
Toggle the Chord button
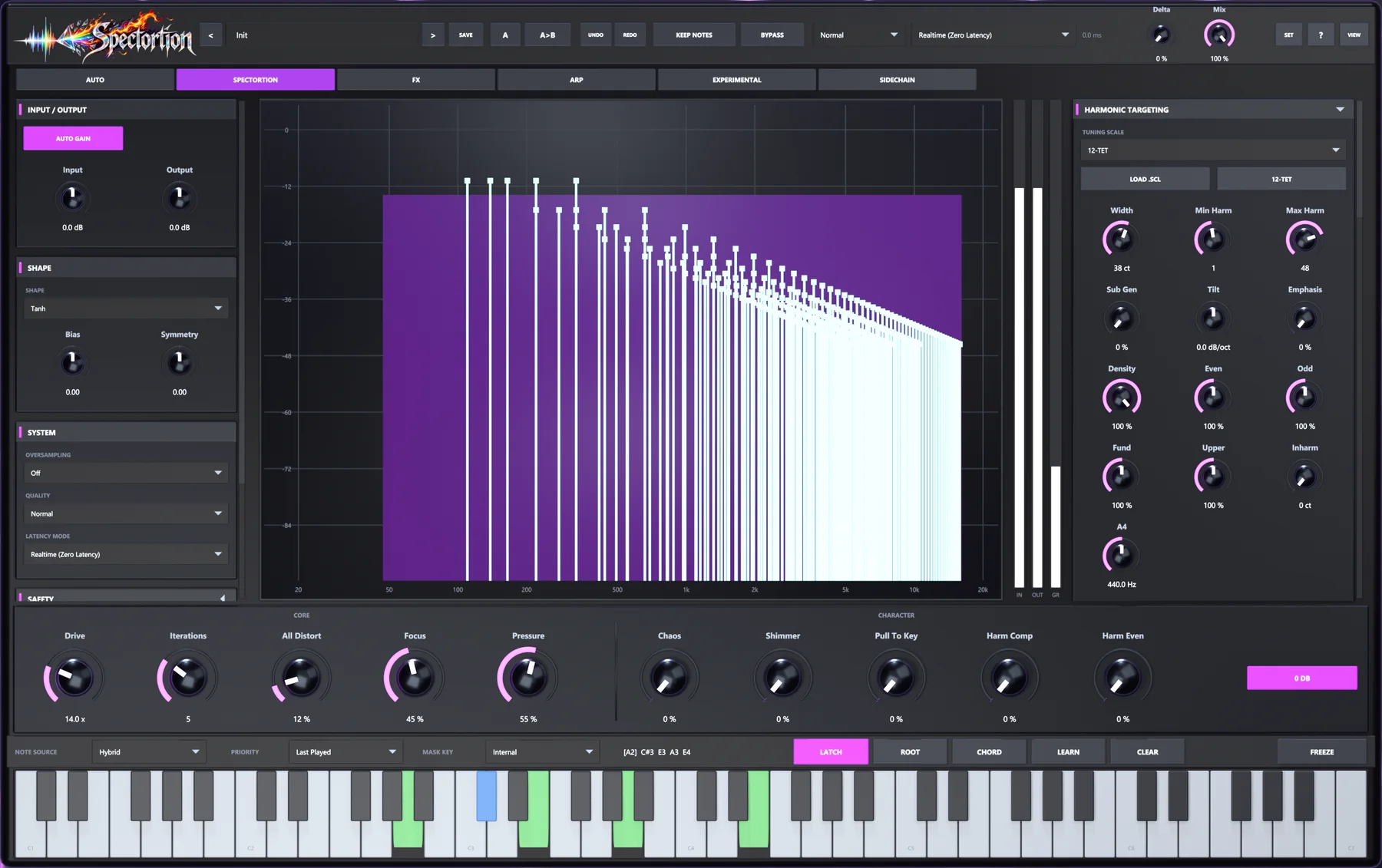(989, 752)
